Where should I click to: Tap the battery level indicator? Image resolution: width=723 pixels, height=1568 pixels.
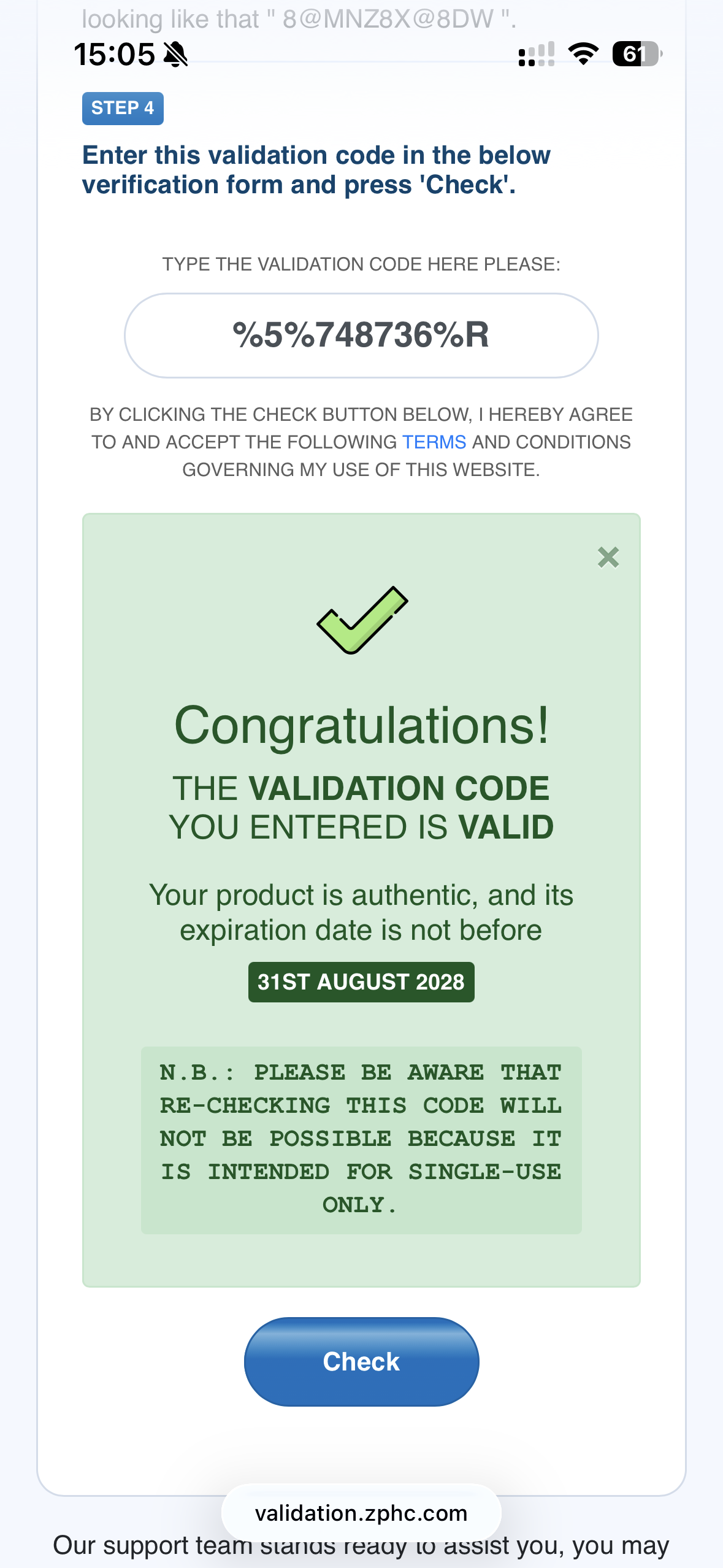point(637,54)
